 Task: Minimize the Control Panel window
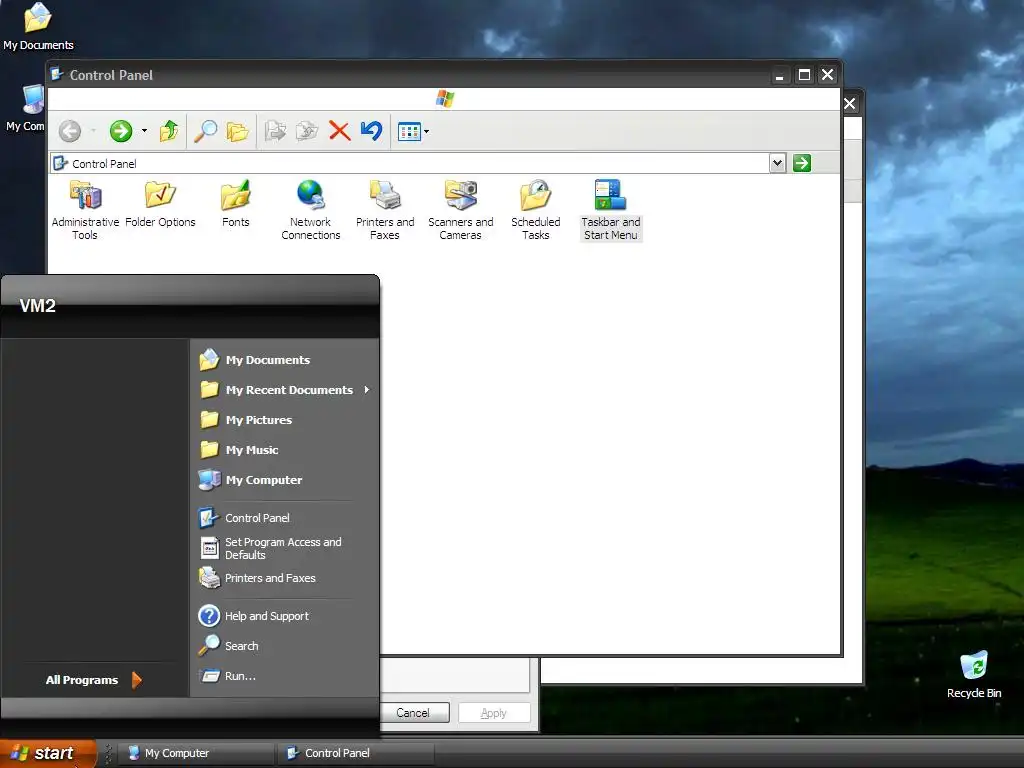(779, 75)
